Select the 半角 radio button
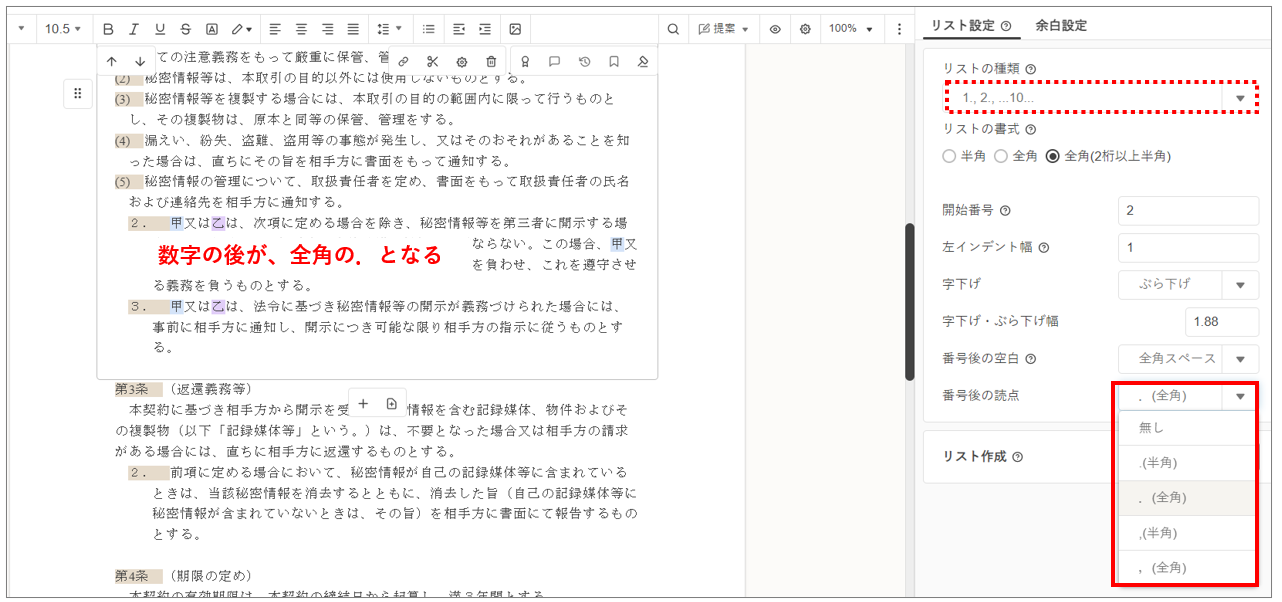Image resolution: width=1282 pixels, height=602 pixels. coord(950,156)
